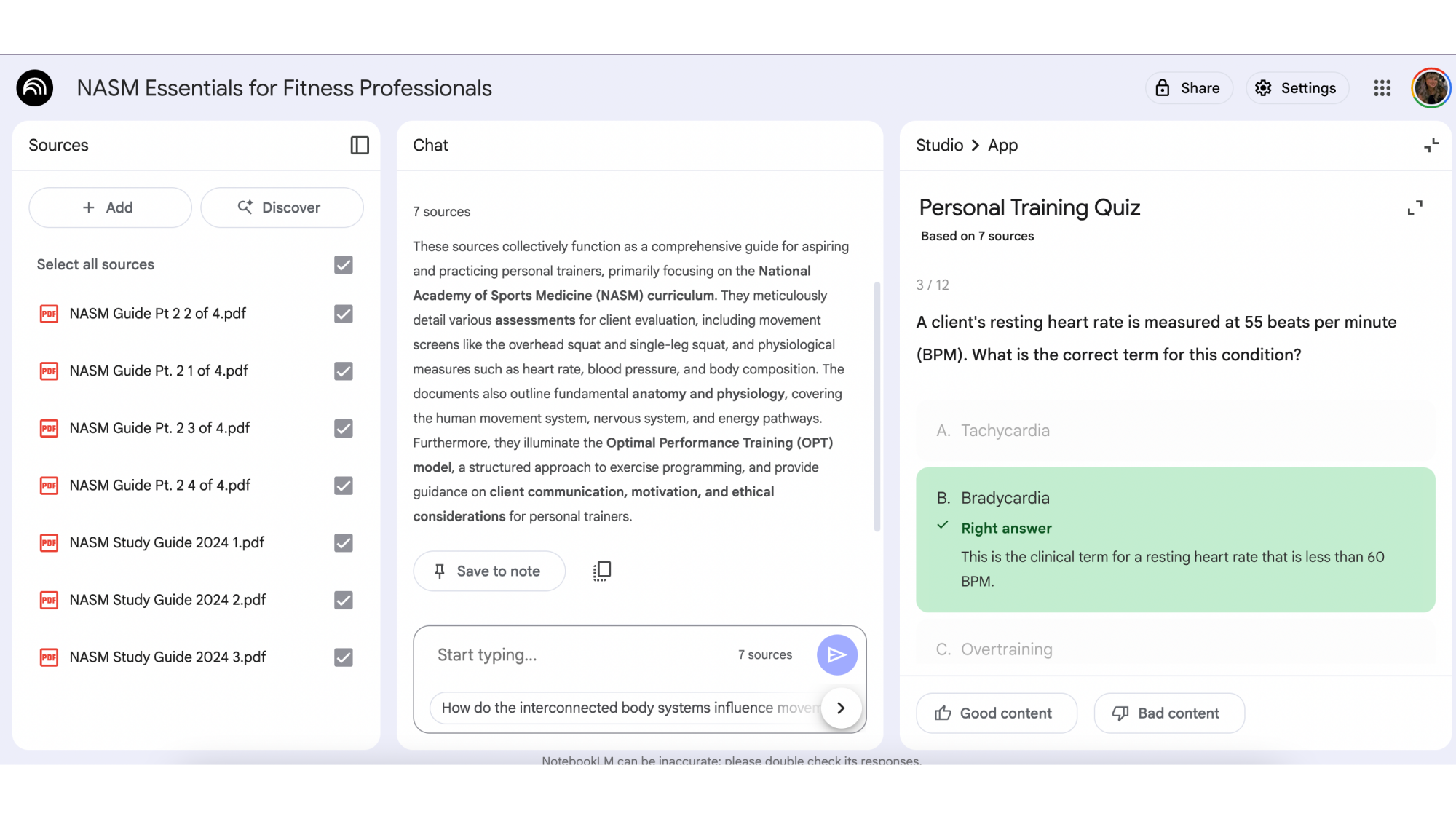Open the Google apps grid

[x=1382, y=88]
